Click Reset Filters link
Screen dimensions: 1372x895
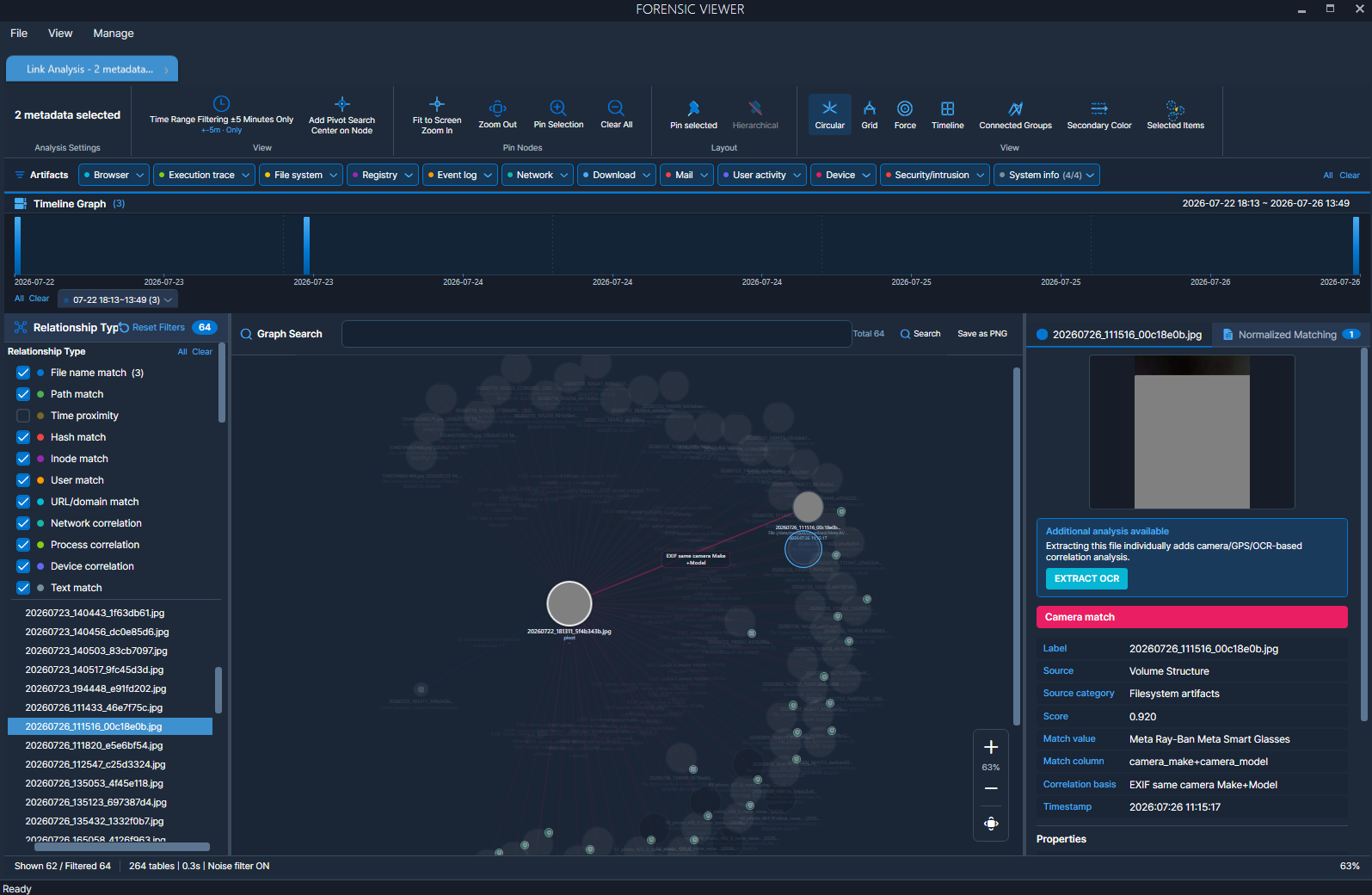[152, 328]
